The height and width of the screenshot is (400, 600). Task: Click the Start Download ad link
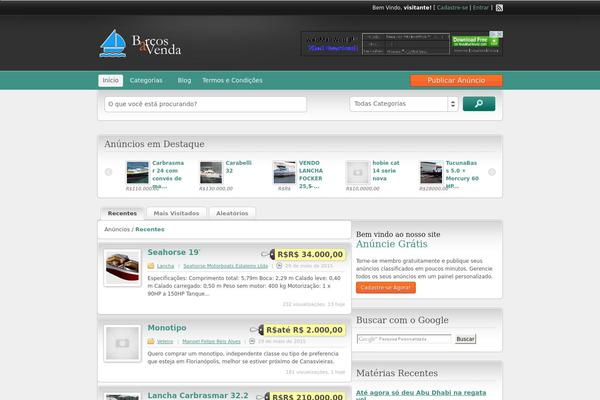[x=332, y=48]
